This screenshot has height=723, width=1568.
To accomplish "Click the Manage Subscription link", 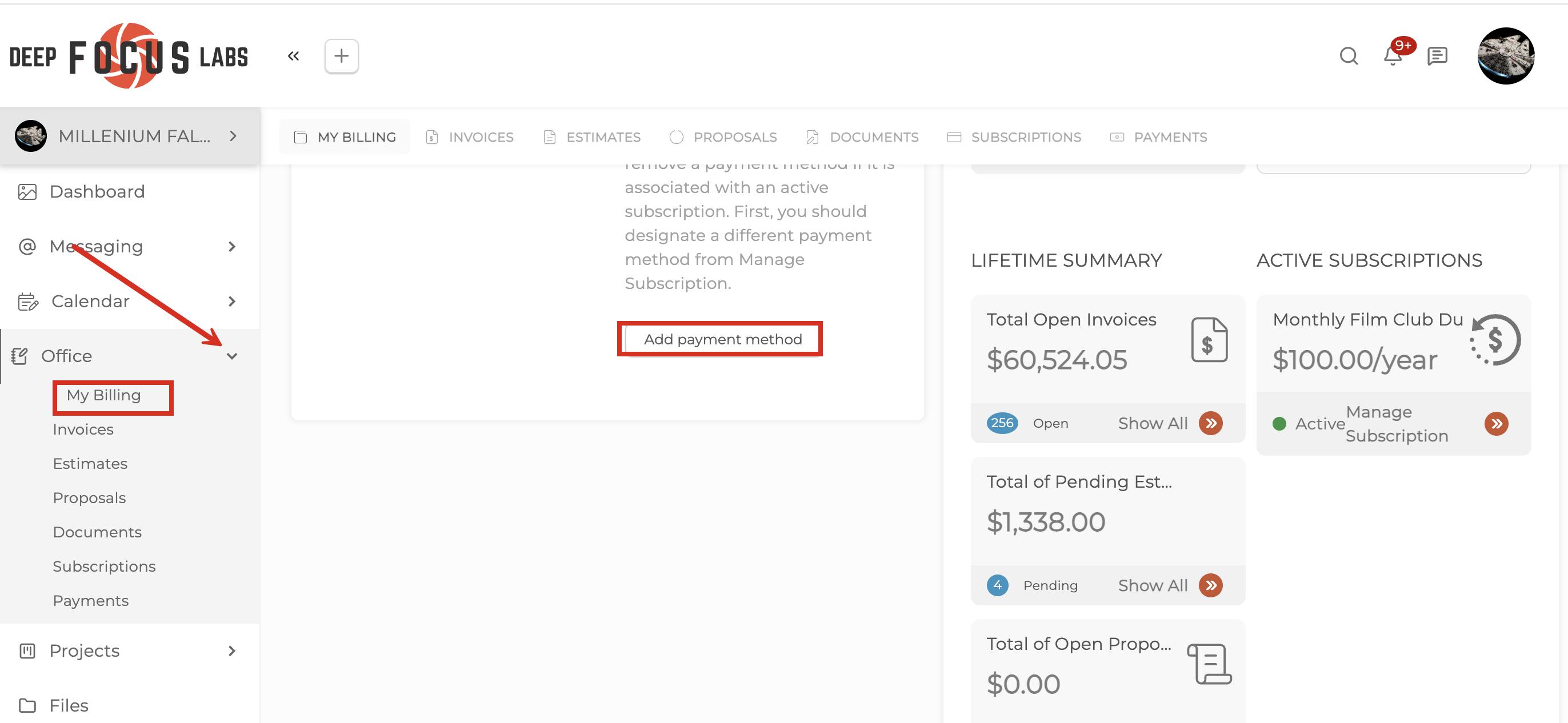I will (1397, 424).
